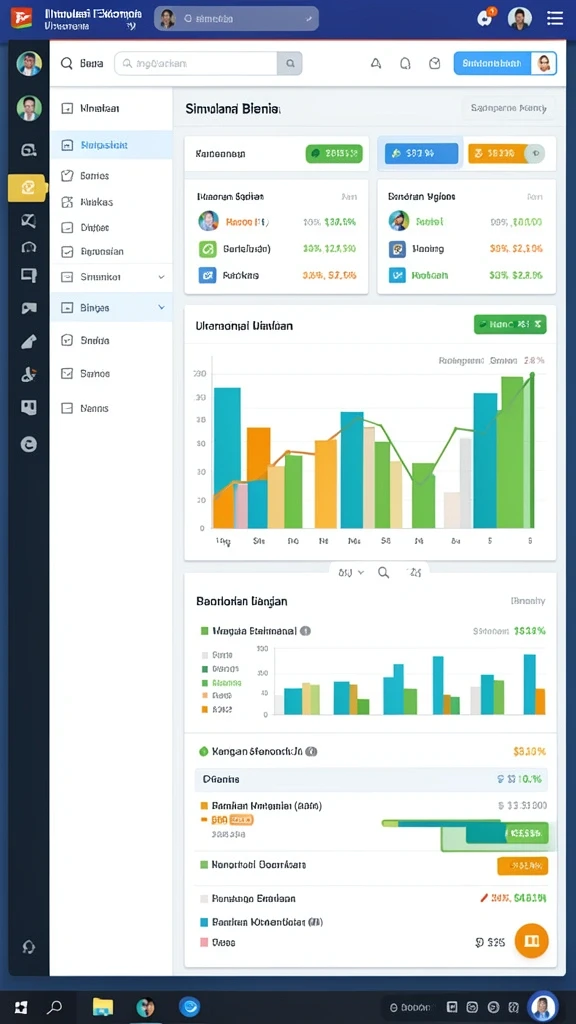Click the notification icon with orange badge
Screen dimensions: 576x1024
pos(485,18)
